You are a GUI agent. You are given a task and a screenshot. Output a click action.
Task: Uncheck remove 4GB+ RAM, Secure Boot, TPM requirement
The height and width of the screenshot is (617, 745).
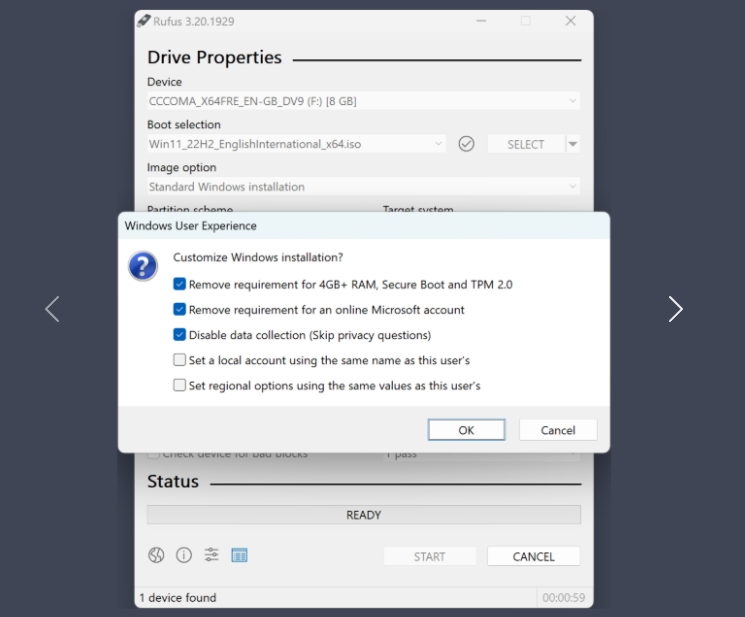tap(179, 284)
